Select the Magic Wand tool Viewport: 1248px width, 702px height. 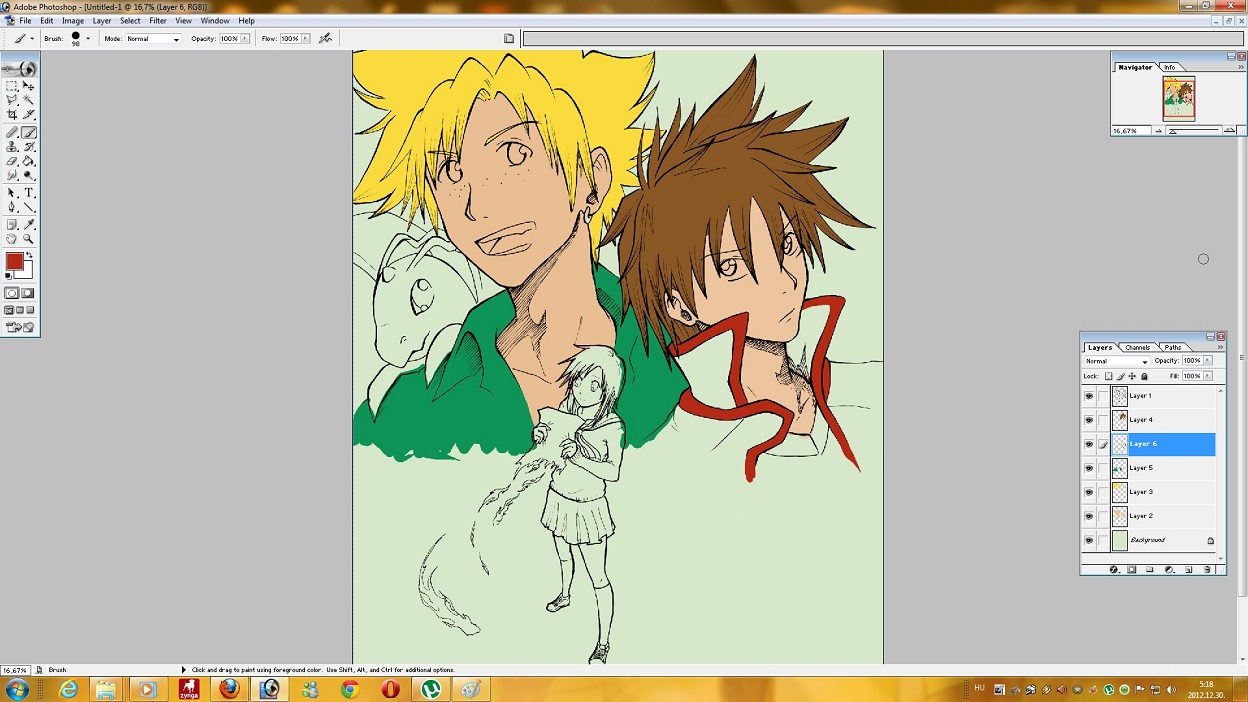click(29, 100)
